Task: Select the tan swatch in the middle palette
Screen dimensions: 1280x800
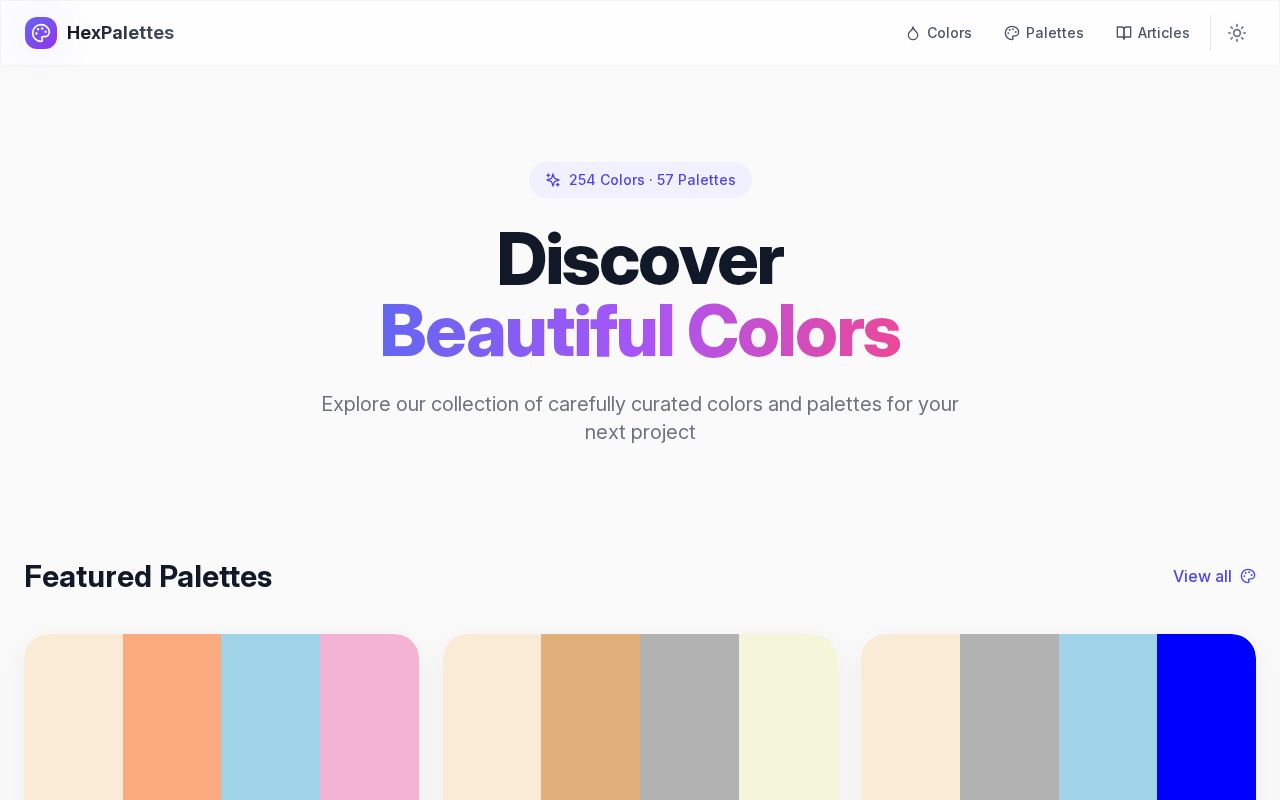Action: [590, 717]
